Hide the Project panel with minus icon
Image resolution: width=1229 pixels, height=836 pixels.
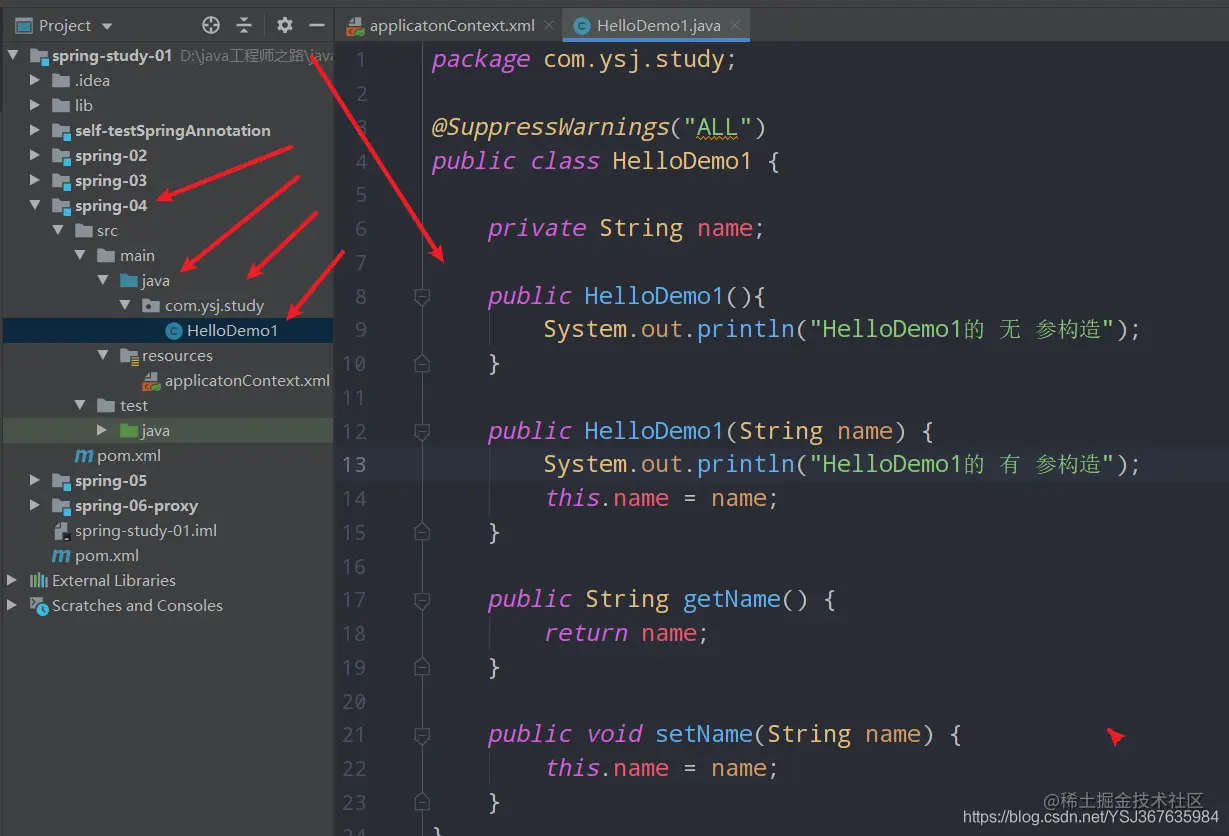317,25
